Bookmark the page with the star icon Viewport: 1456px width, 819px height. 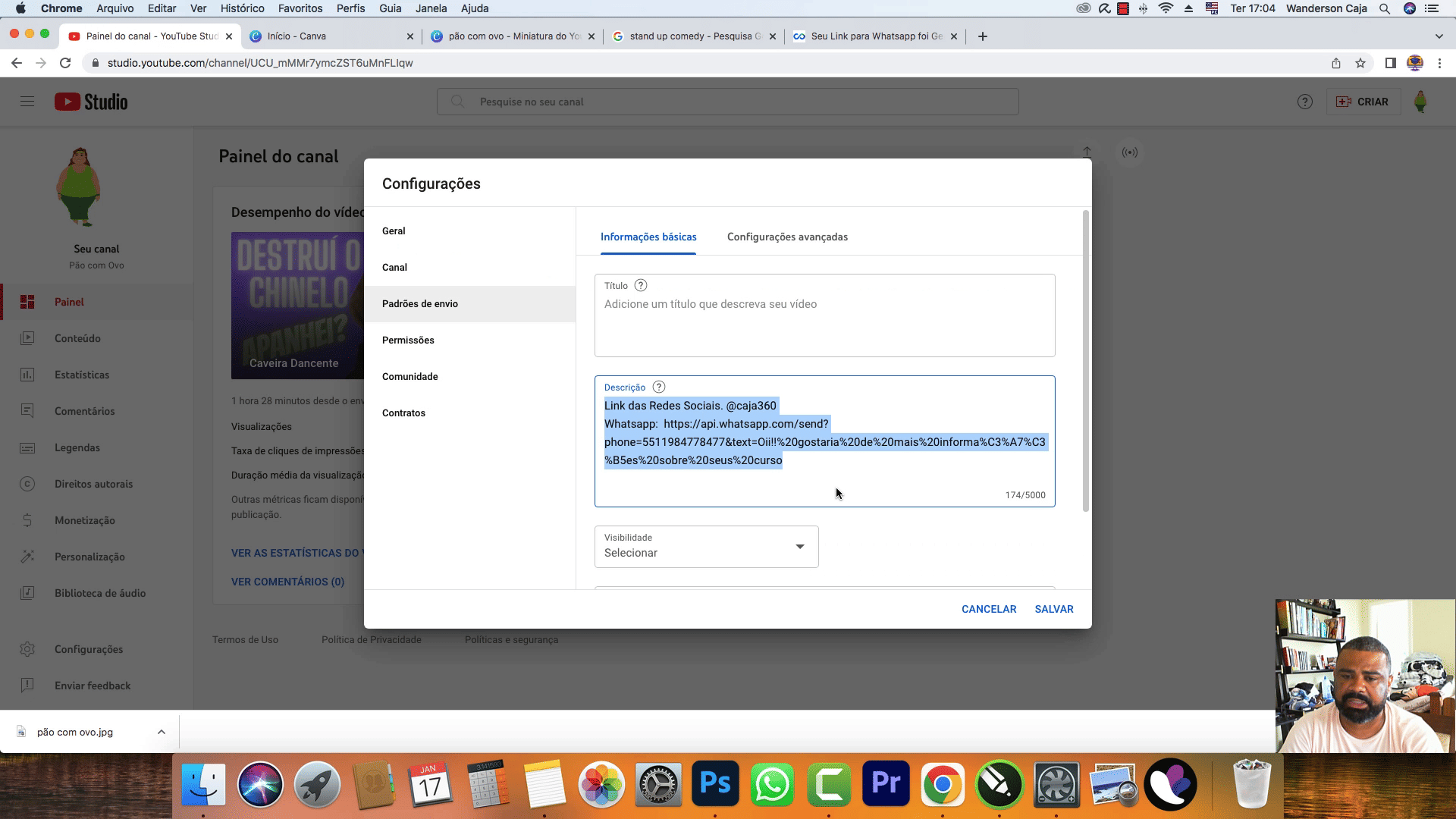pos(1360,63)
